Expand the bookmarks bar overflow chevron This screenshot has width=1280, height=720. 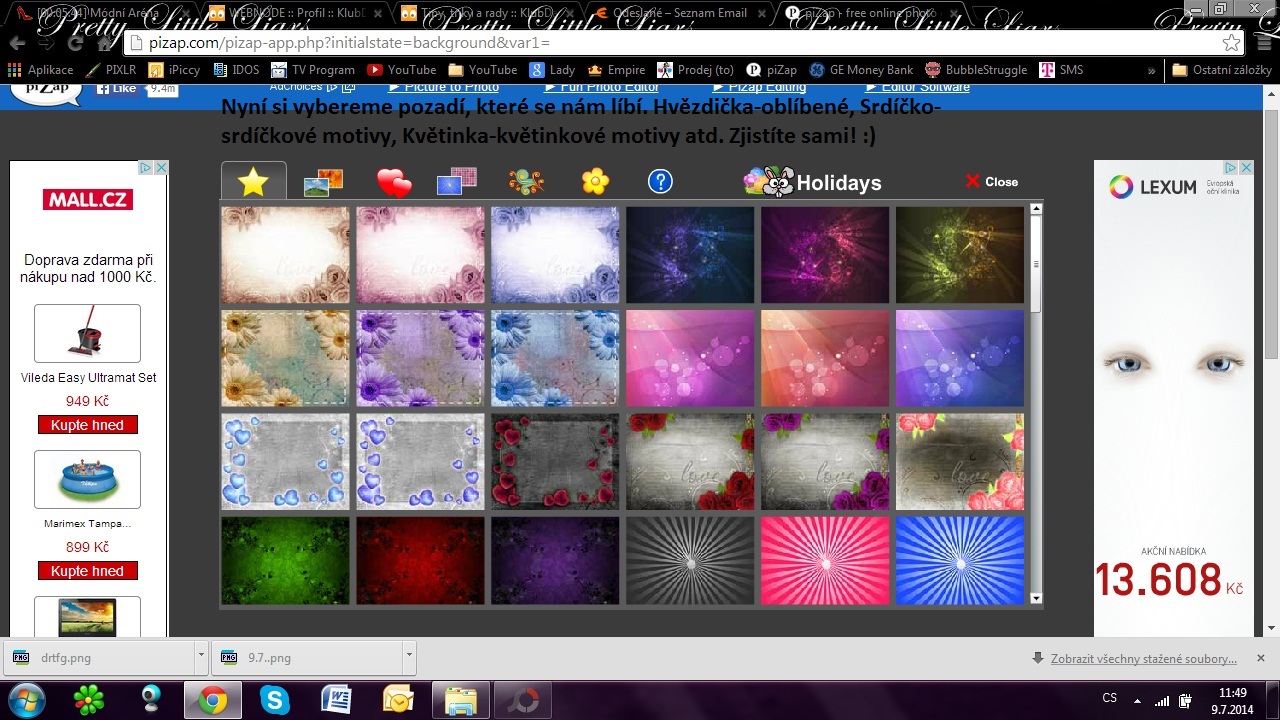pos(1152,70)
